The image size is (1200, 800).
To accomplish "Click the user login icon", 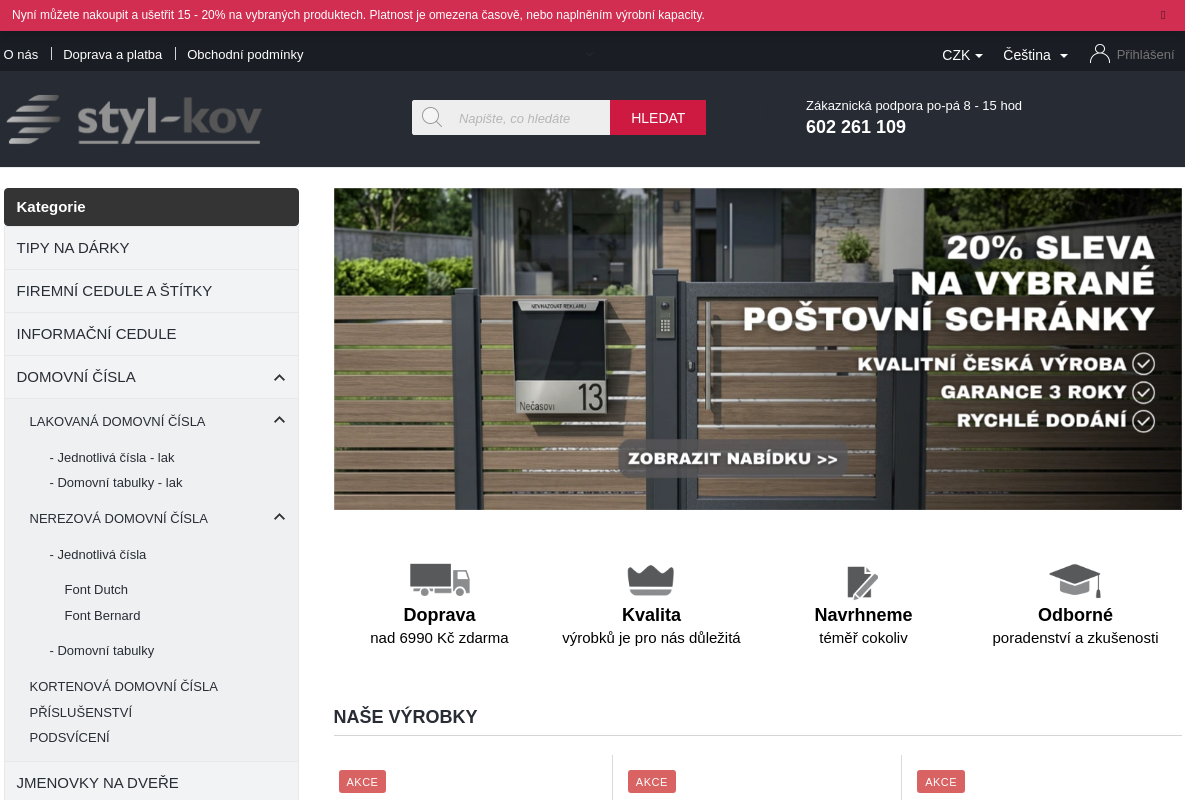I will [1100, 54].
